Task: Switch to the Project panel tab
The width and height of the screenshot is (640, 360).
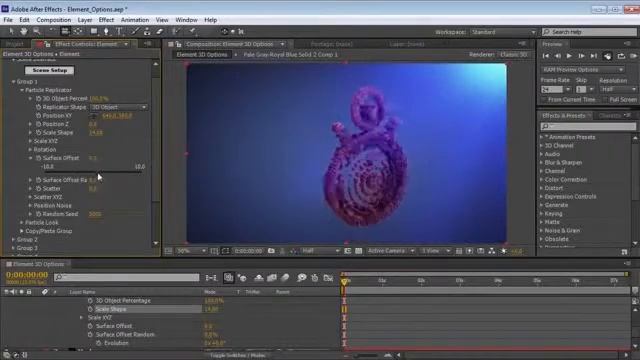Action: (x=15, y=44)
